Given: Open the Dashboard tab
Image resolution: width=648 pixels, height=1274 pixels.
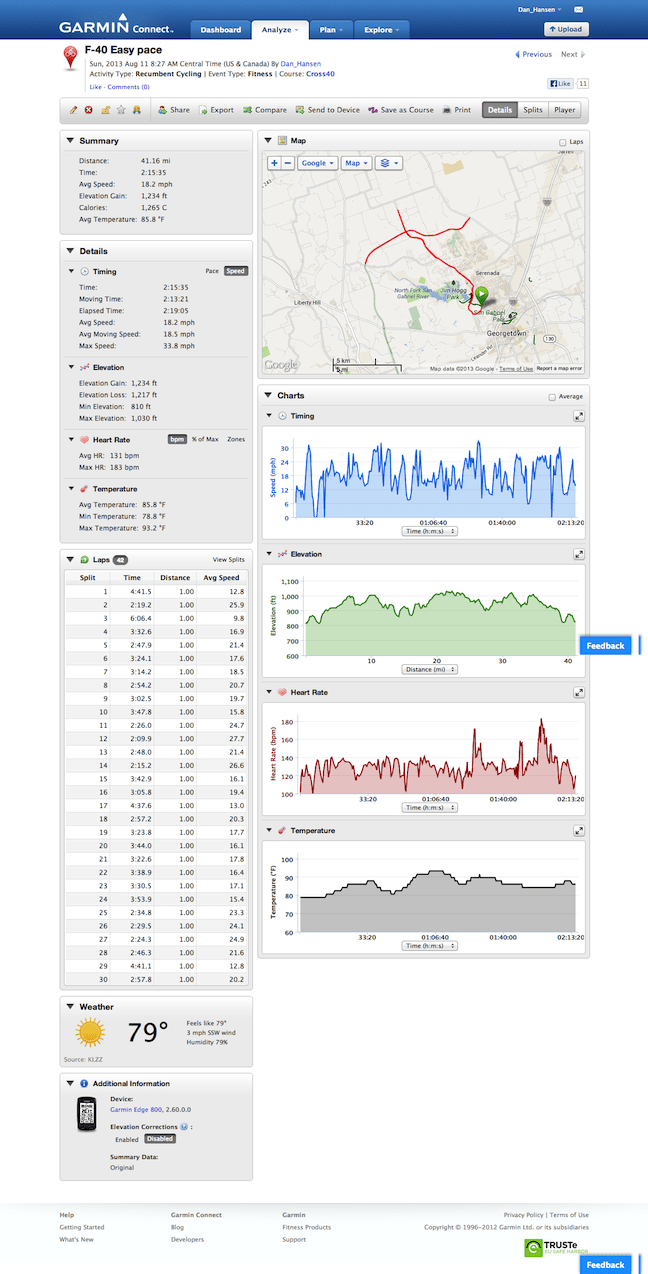Looking at the screenshot, I should [x=220, y=30].
